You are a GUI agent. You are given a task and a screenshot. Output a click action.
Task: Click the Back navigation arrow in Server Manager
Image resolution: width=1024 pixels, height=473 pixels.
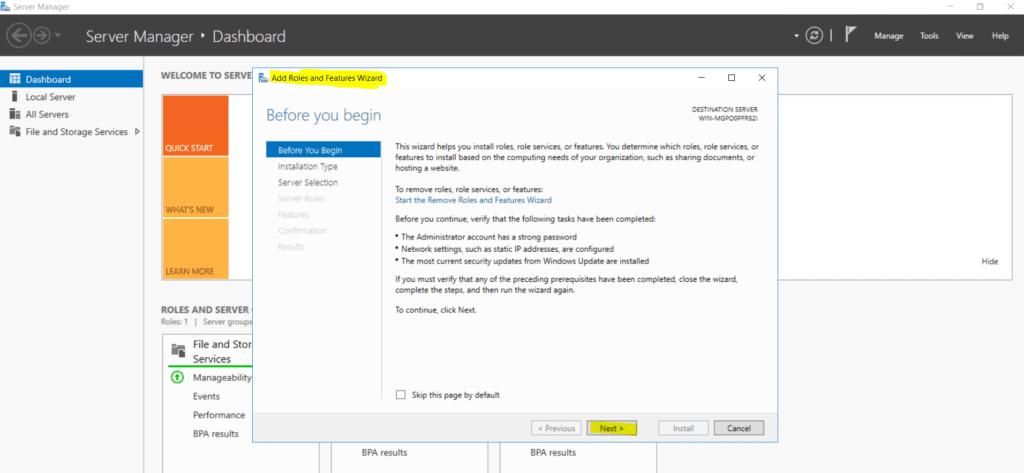click(20, 36)
